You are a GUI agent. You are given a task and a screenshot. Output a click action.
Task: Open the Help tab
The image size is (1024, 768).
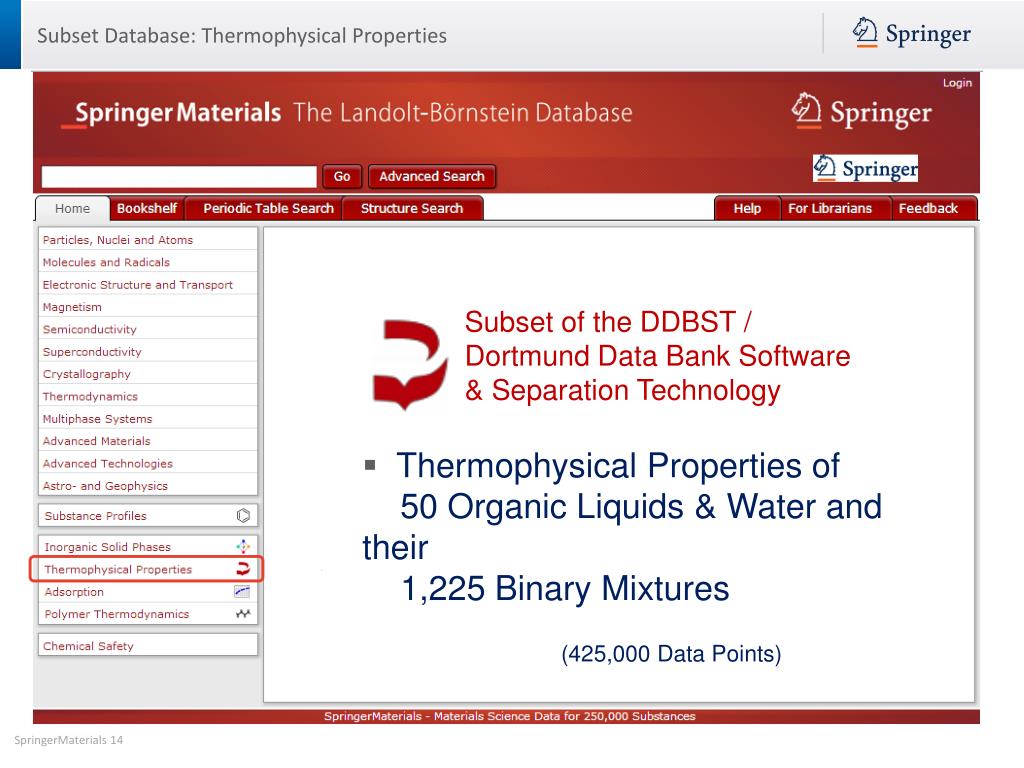[x=747, y=208]
